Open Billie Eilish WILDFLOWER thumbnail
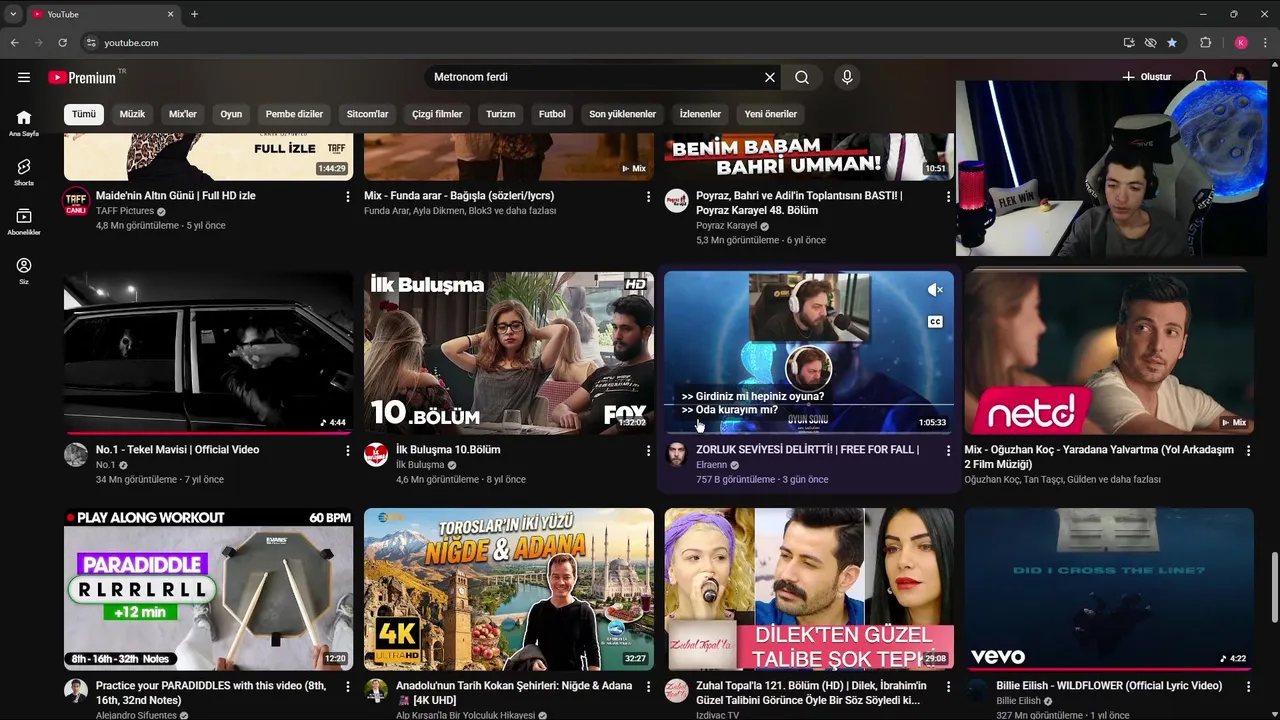Viewport: 1280px width, 720px height. (1109, 589)
